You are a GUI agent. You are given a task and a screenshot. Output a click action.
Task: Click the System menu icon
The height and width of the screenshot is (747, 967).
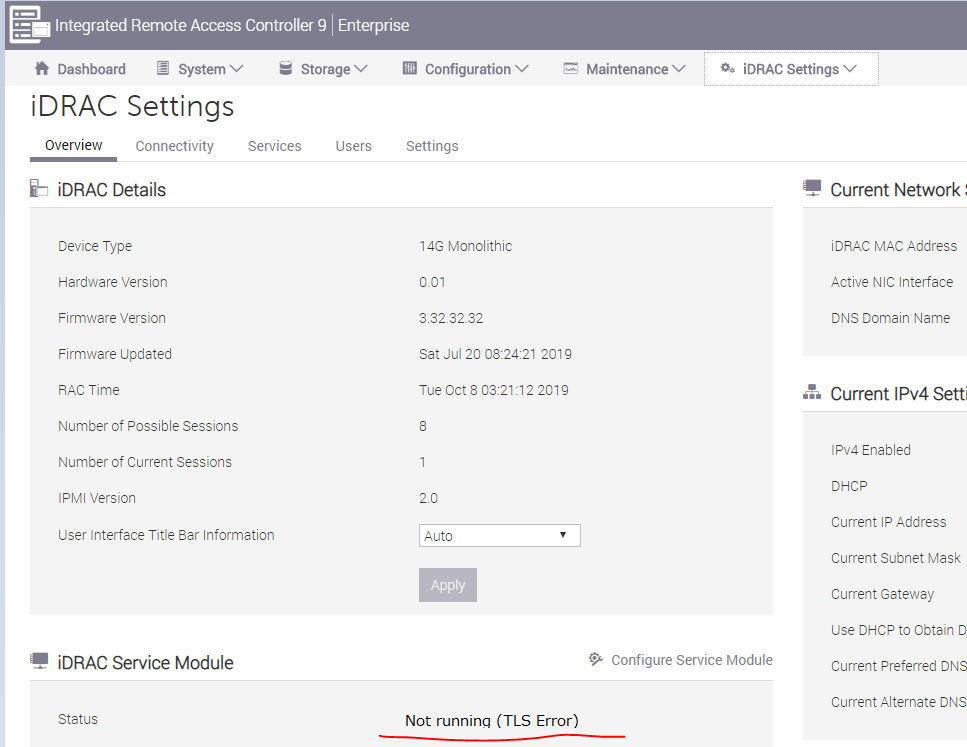tap(163, 69)
